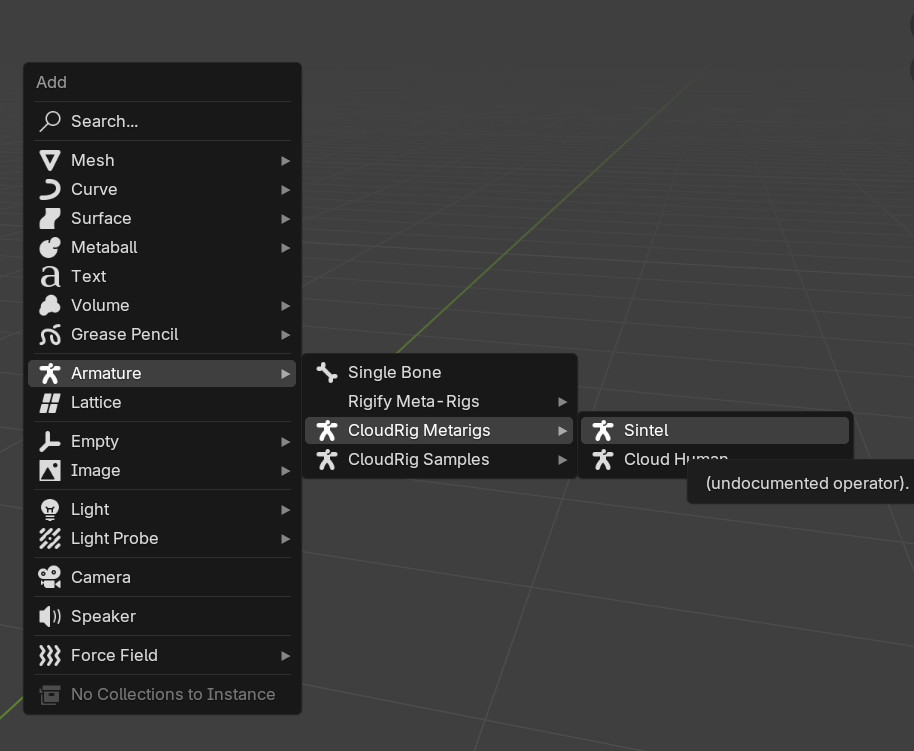Click the CloudRig Samples armature icon
Viewport: 914px width, 751px height.
(x=327, y=460)
